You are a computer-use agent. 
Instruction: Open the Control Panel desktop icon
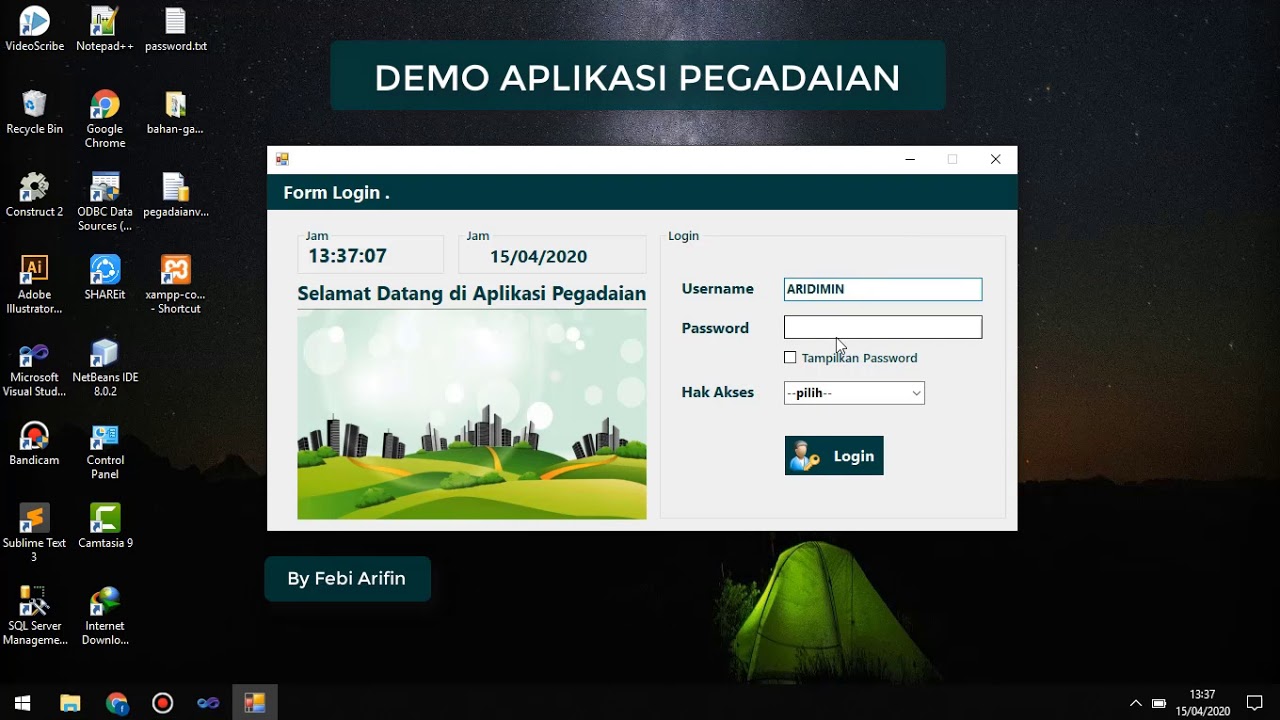(x=105, y=451)
